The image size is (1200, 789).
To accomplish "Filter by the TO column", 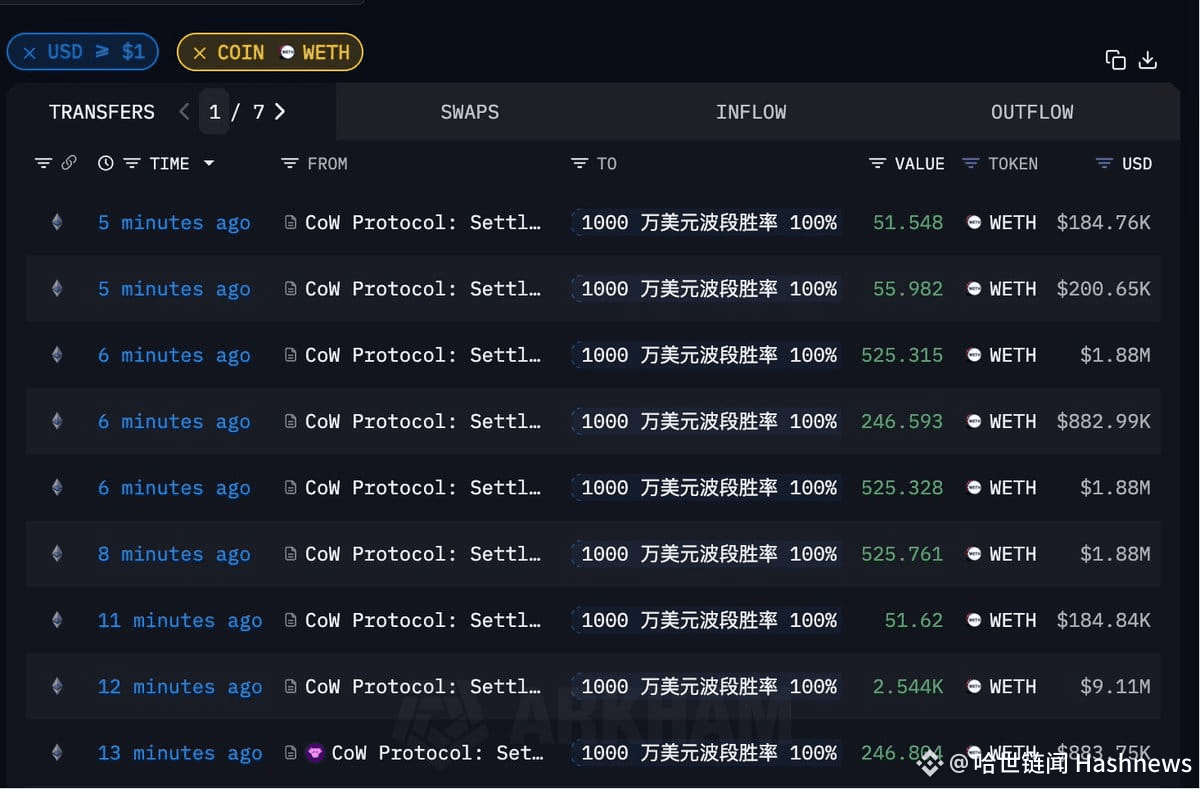I will 579,163.
